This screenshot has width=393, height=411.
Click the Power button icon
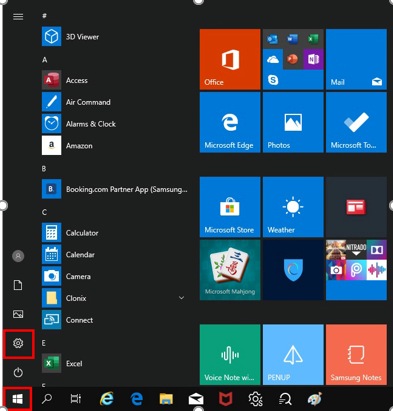pyautogui.click(x=18, y=372)
